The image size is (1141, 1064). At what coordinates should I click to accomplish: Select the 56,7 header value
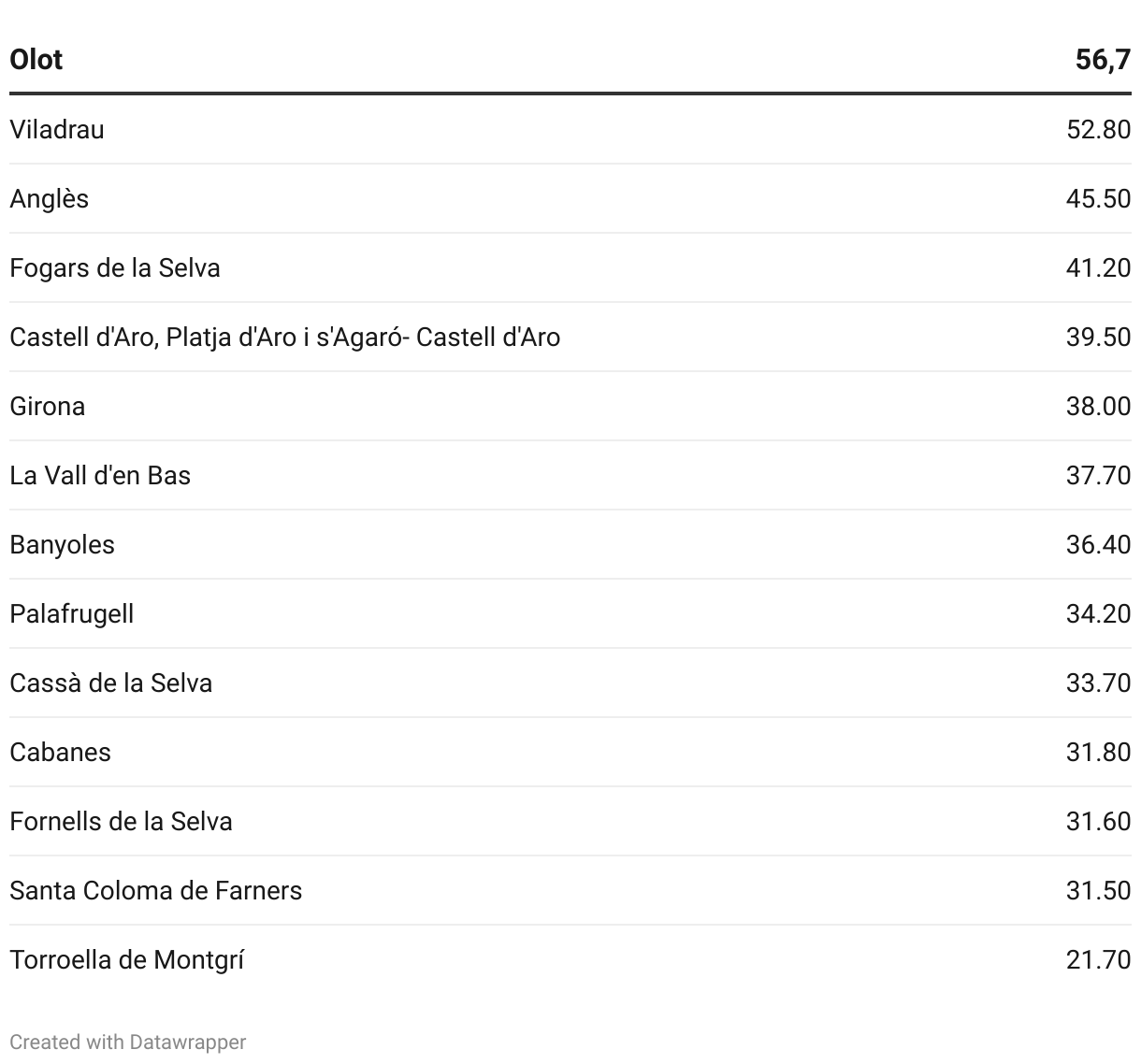[x=1103, y=60]
